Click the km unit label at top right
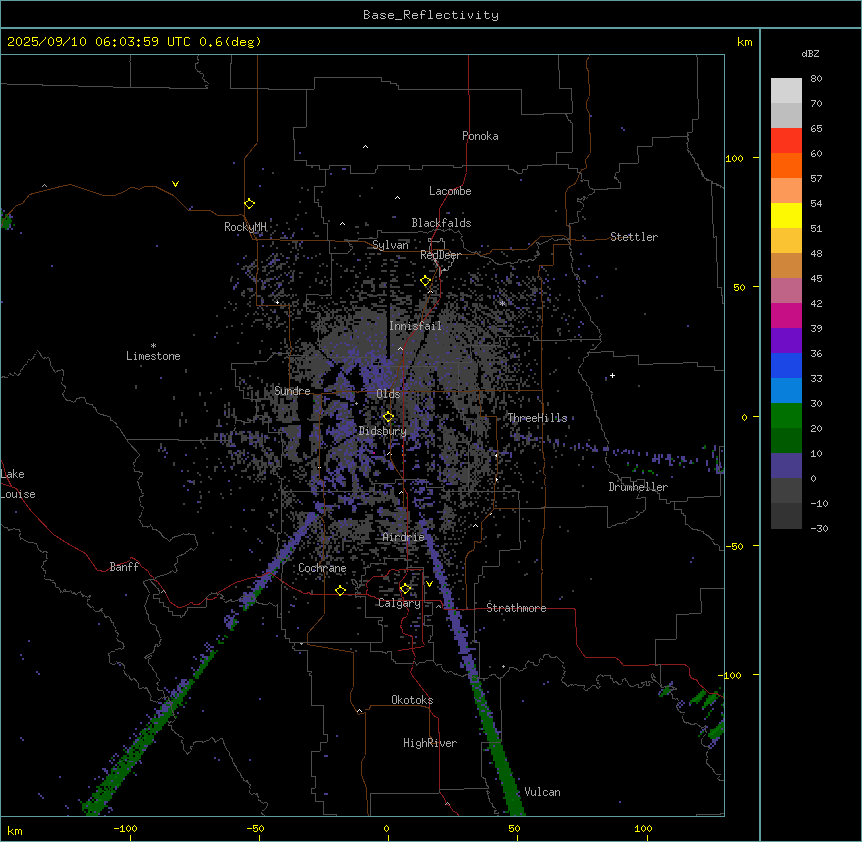This screenshot has height=842, width=862. tap(744, 42)
